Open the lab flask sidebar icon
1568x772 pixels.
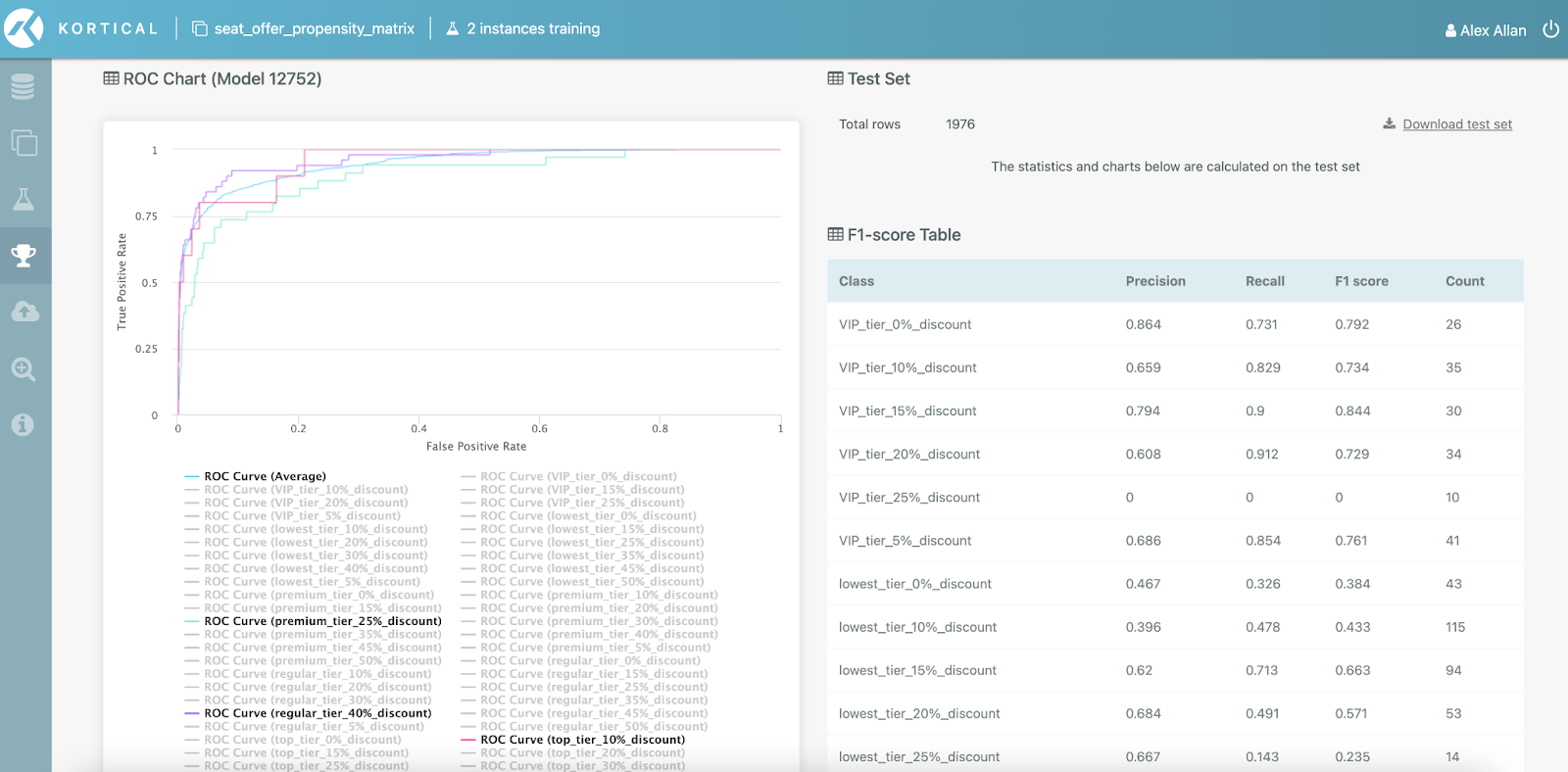coord(24,200)
